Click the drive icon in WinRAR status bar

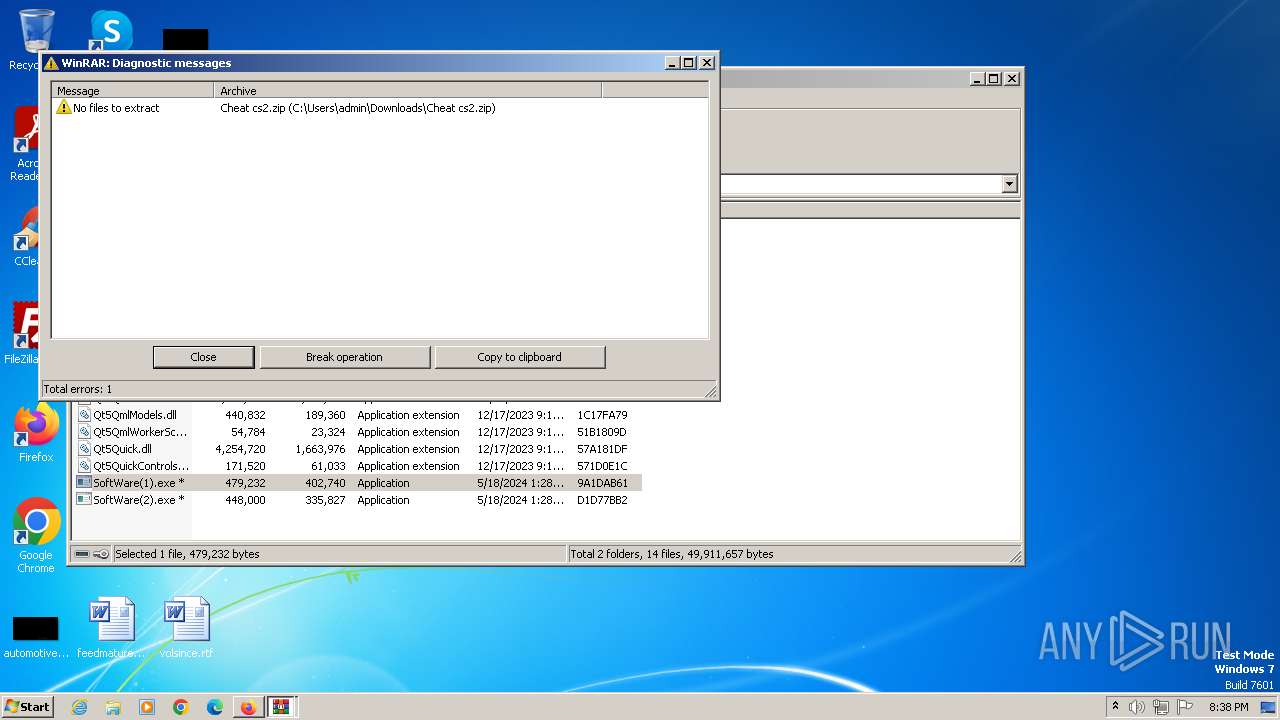[x=82, y=554]
